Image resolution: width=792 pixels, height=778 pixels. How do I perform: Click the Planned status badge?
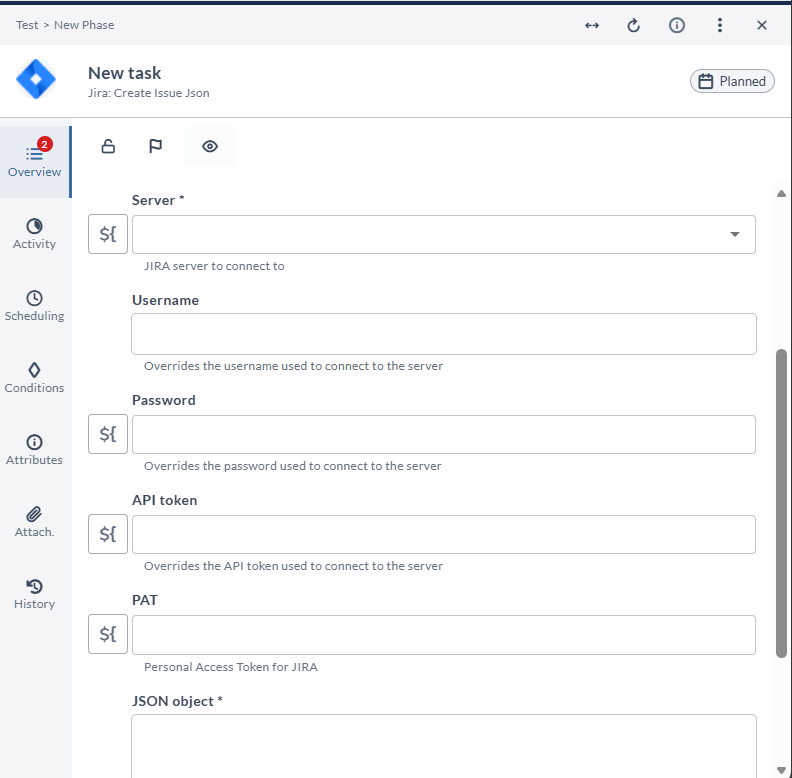pyautogui.click(x=732, y=81)
